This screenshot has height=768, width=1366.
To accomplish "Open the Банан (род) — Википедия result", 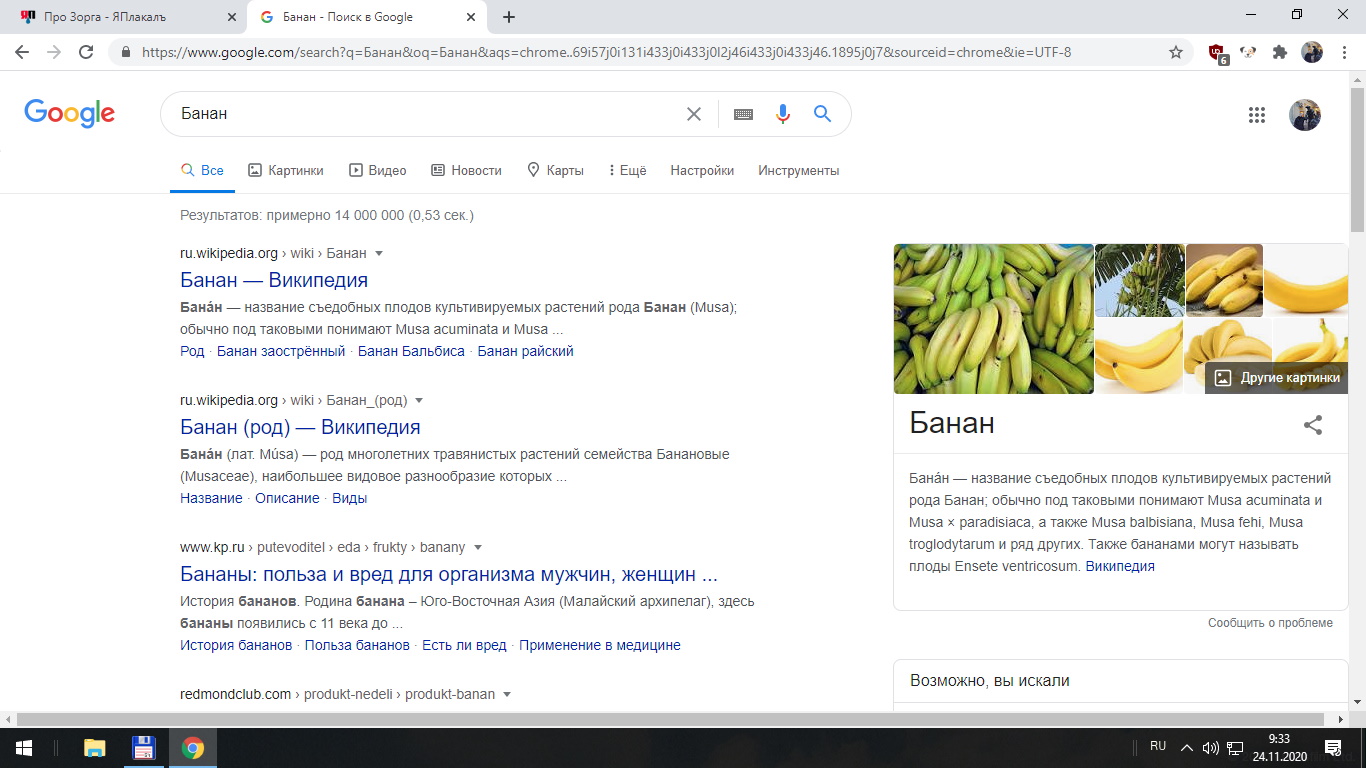I will click(300, 427).
